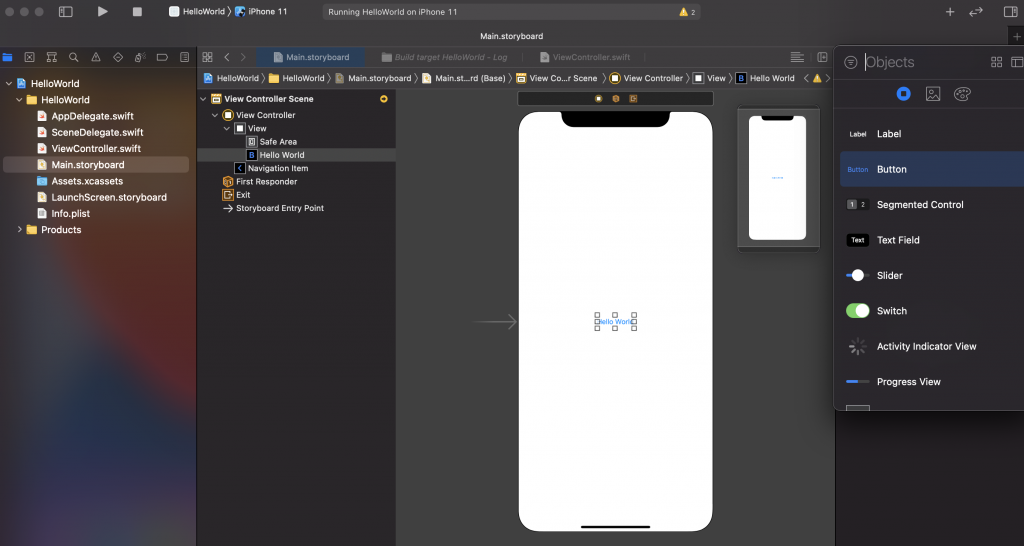Select Storyboard Entry Point
Image resolution: width=1024 pixels, height=546 pixels.
click(280, 208)
